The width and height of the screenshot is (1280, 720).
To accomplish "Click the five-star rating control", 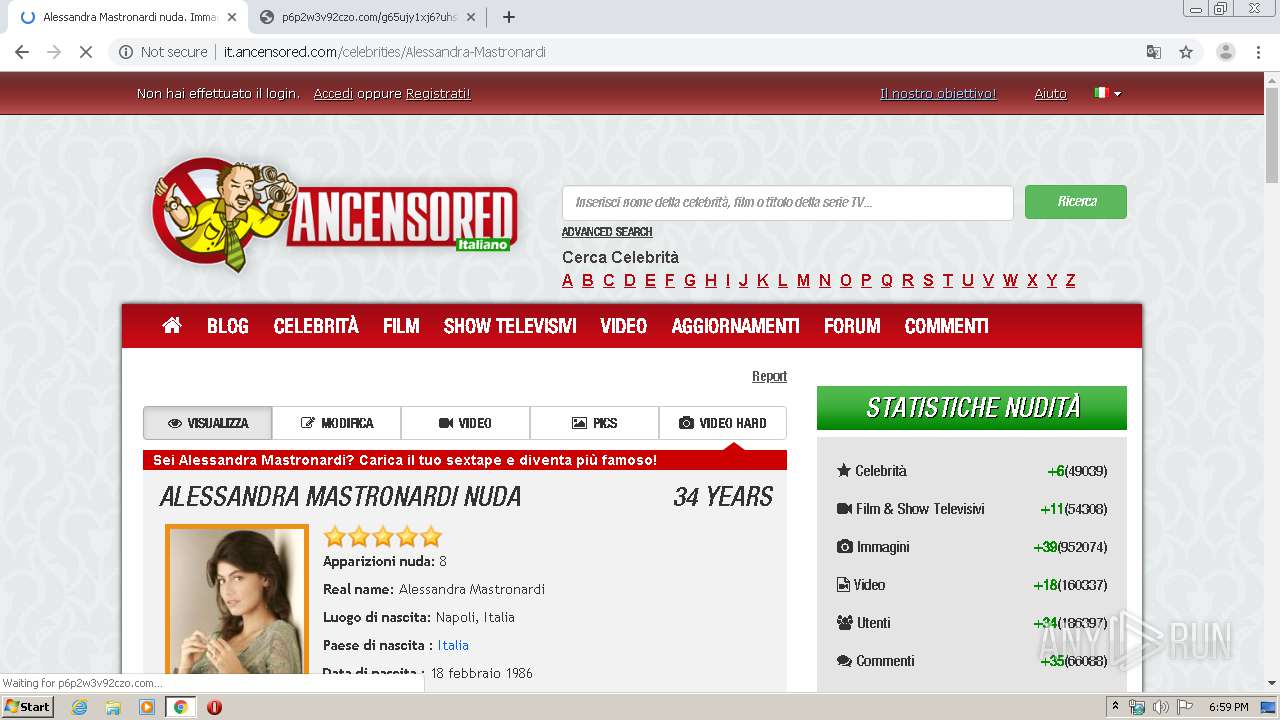I will (x=383, y=536).
